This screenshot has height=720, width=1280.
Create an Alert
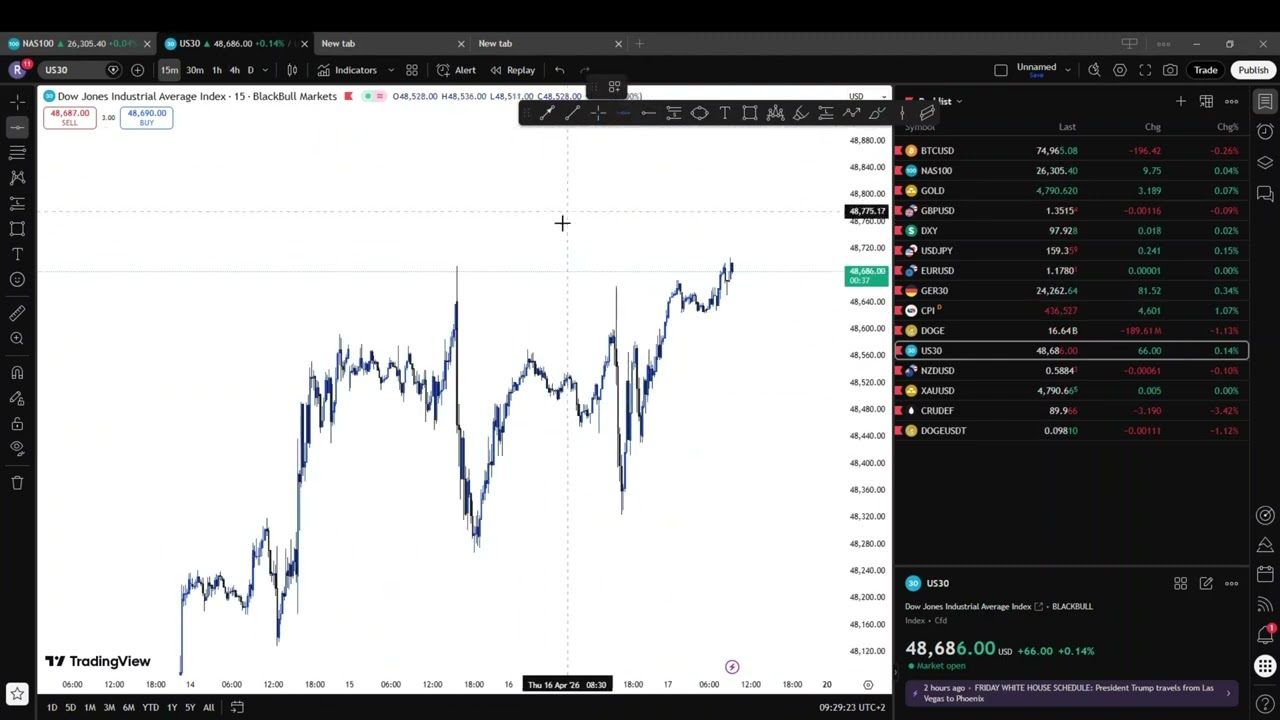[456, 70]
